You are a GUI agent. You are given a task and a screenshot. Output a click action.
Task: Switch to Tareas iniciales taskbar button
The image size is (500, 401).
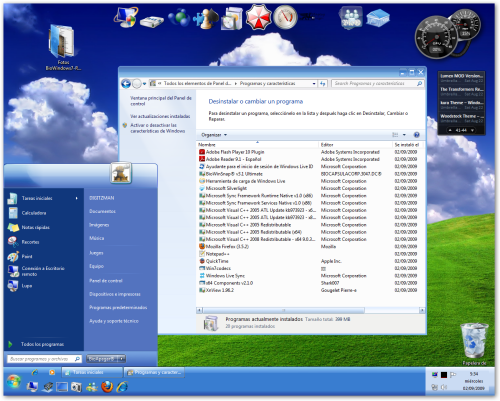point(92,372)
